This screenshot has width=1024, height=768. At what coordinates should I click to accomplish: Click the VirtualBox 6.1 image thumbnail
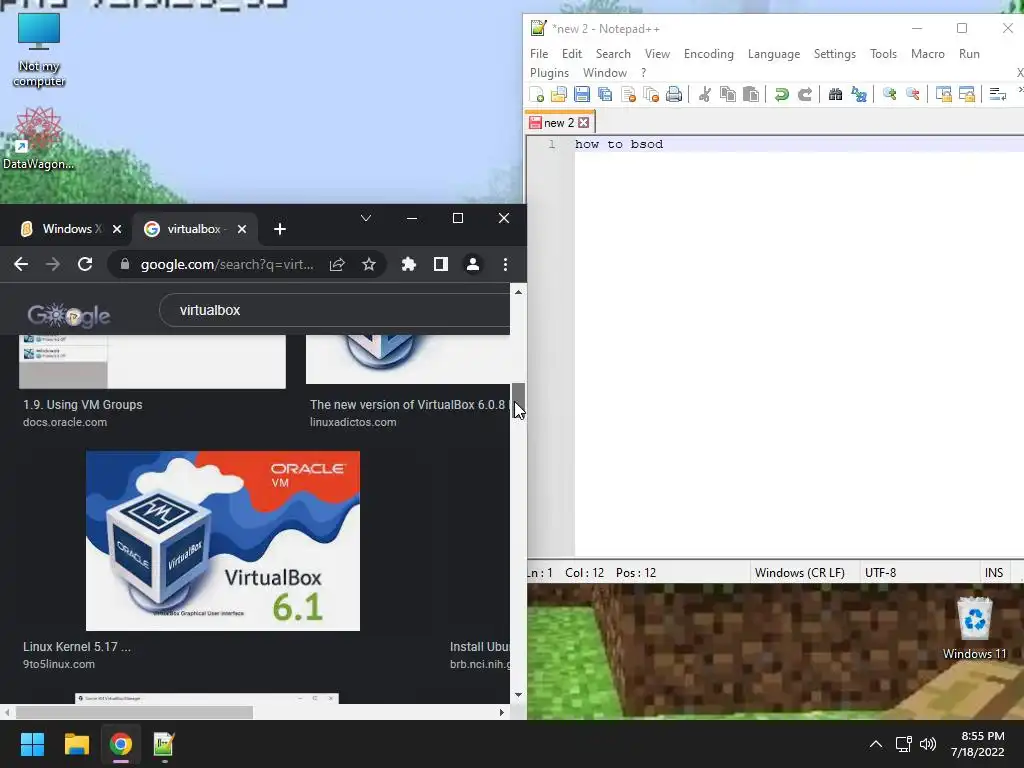point(223,541)
